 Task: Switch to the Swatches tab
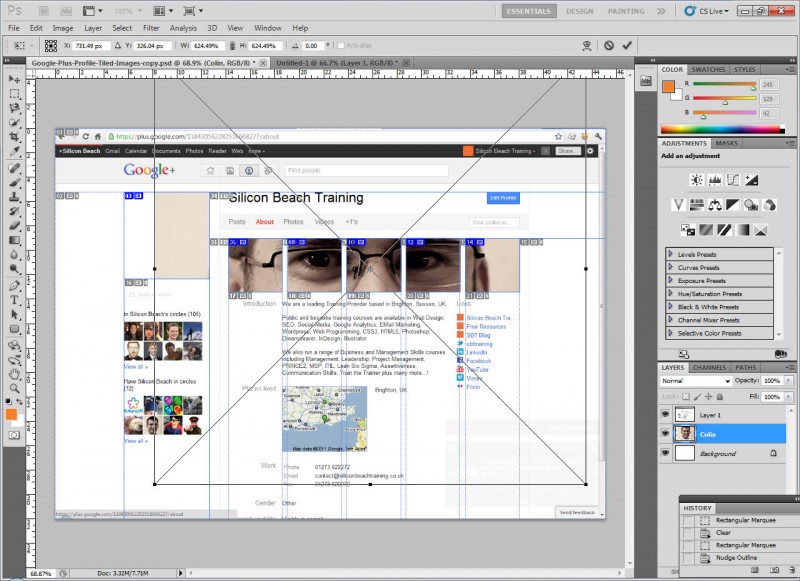tap(708, 69)
